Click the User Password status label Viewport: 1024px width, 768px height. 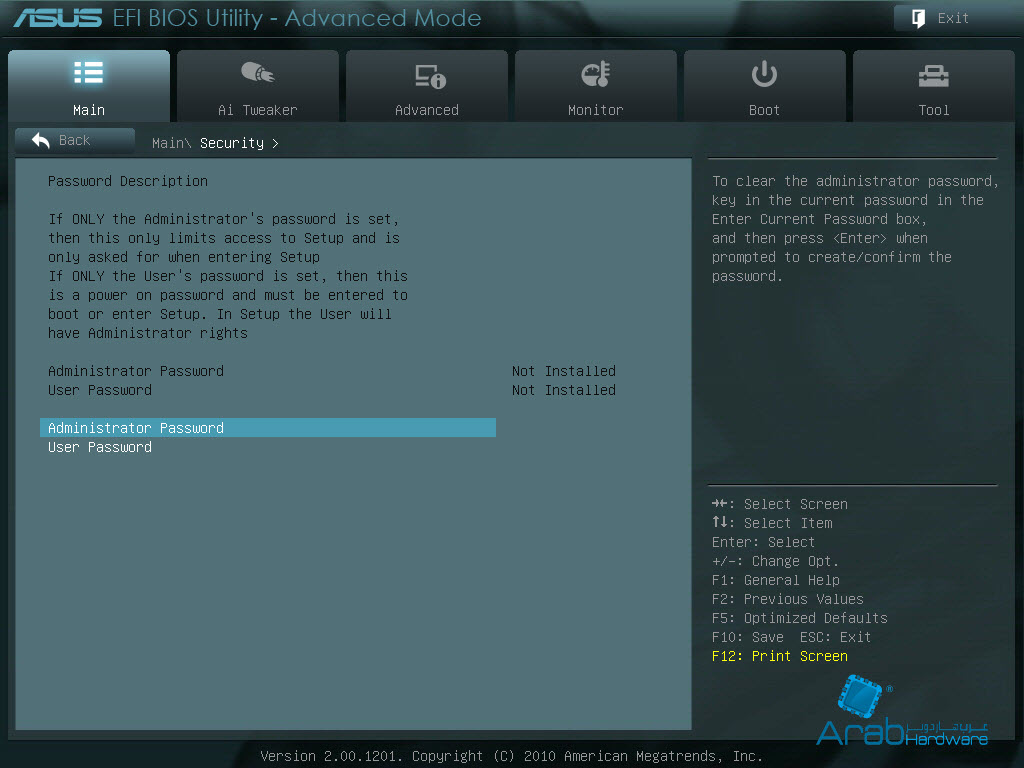[100, 390]
